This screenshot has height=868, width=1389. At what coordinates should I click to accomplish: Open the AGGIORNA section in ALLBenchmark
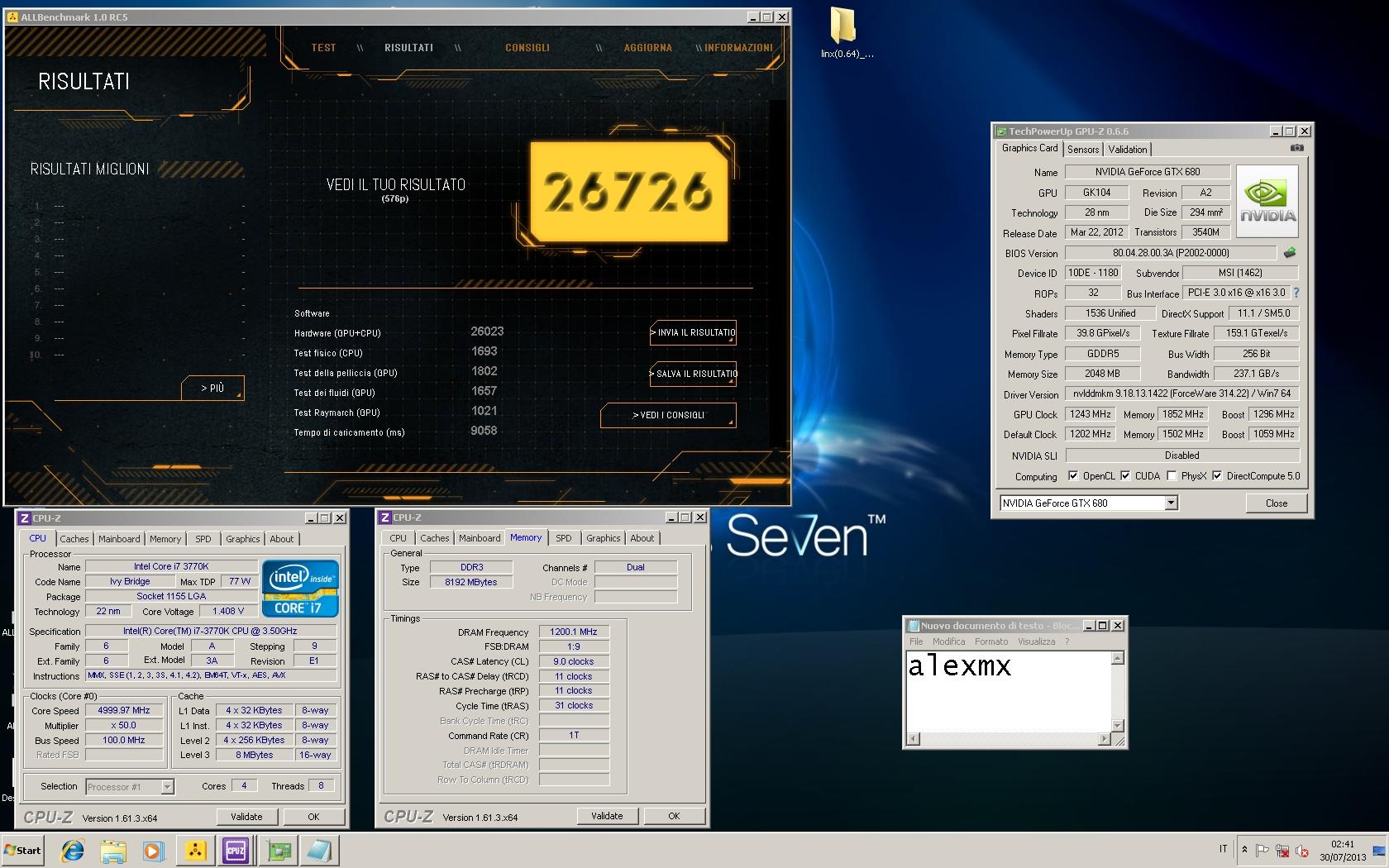point(648,48)
